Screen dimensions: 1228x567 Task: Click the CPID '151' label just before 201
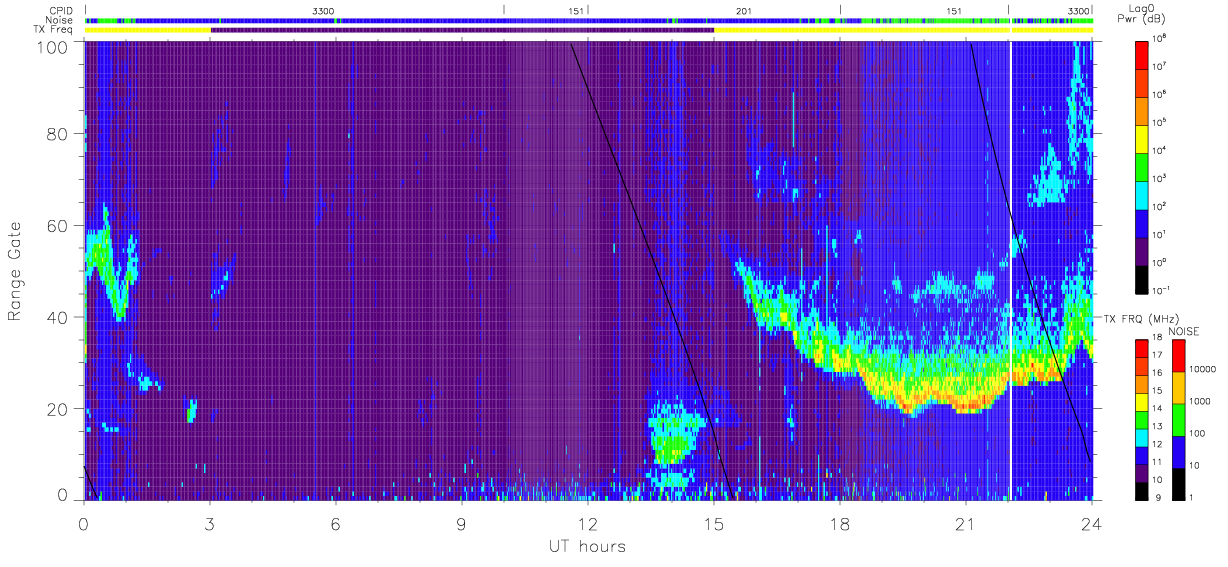[576, 10]
